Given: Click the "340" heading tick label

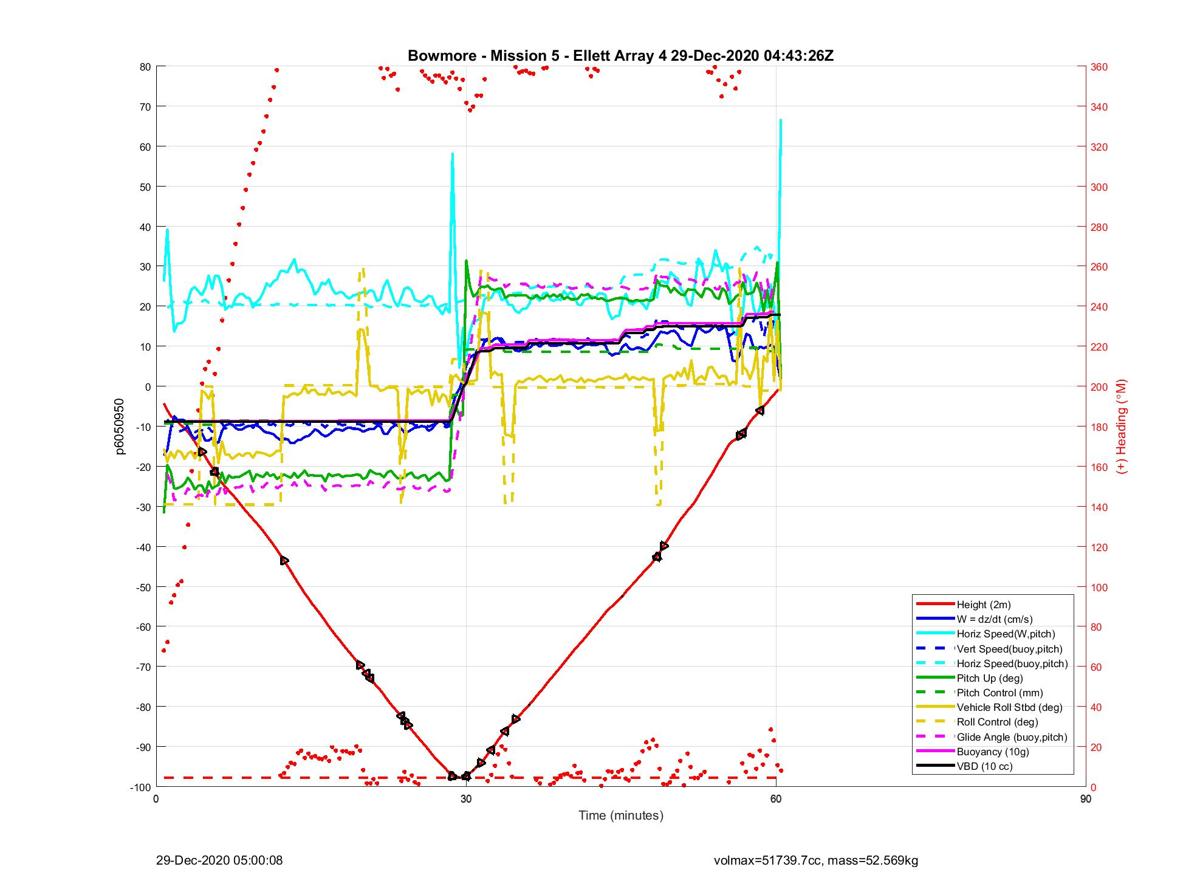Looking at the screenshot, I should click(x=1100, y=107).
